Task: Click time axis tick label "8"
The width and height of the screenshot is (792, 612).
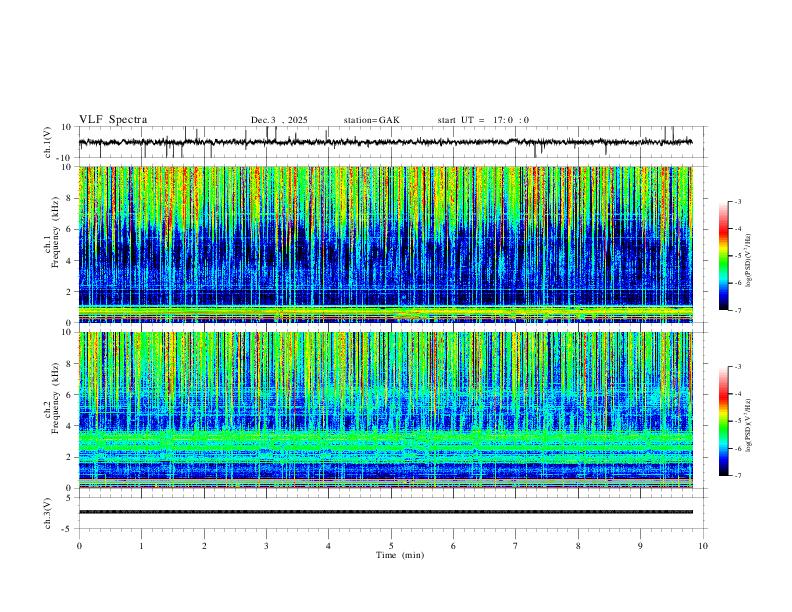Action: pos(578,546)
